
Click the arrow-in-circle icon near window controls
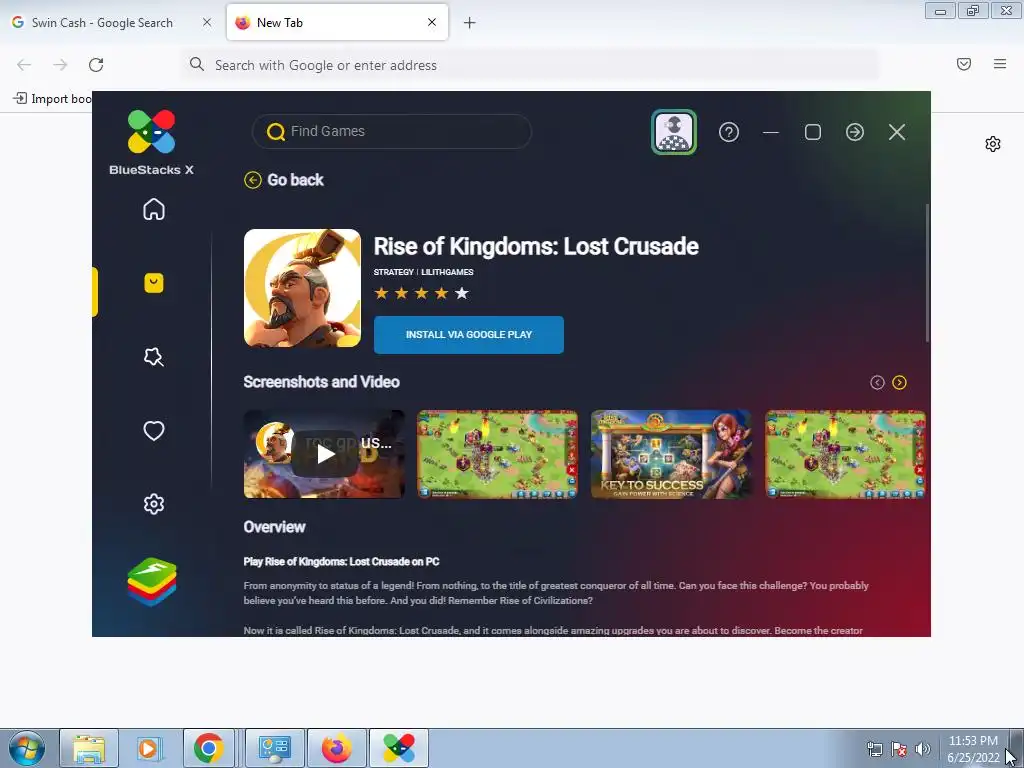click(x=855, y=132)
